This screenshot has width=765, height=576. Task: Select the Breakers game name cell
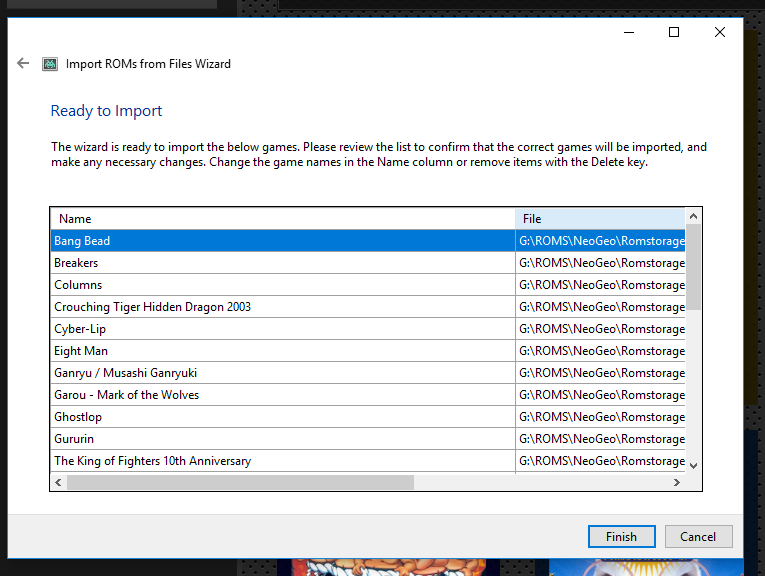(282, 263)
